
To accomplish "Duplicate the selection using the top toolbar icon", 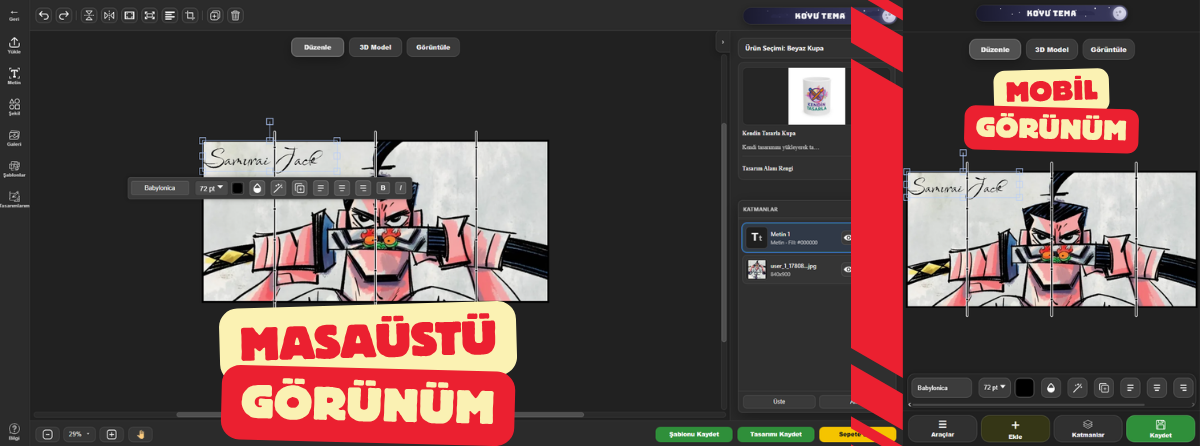I will click(215, 15).
